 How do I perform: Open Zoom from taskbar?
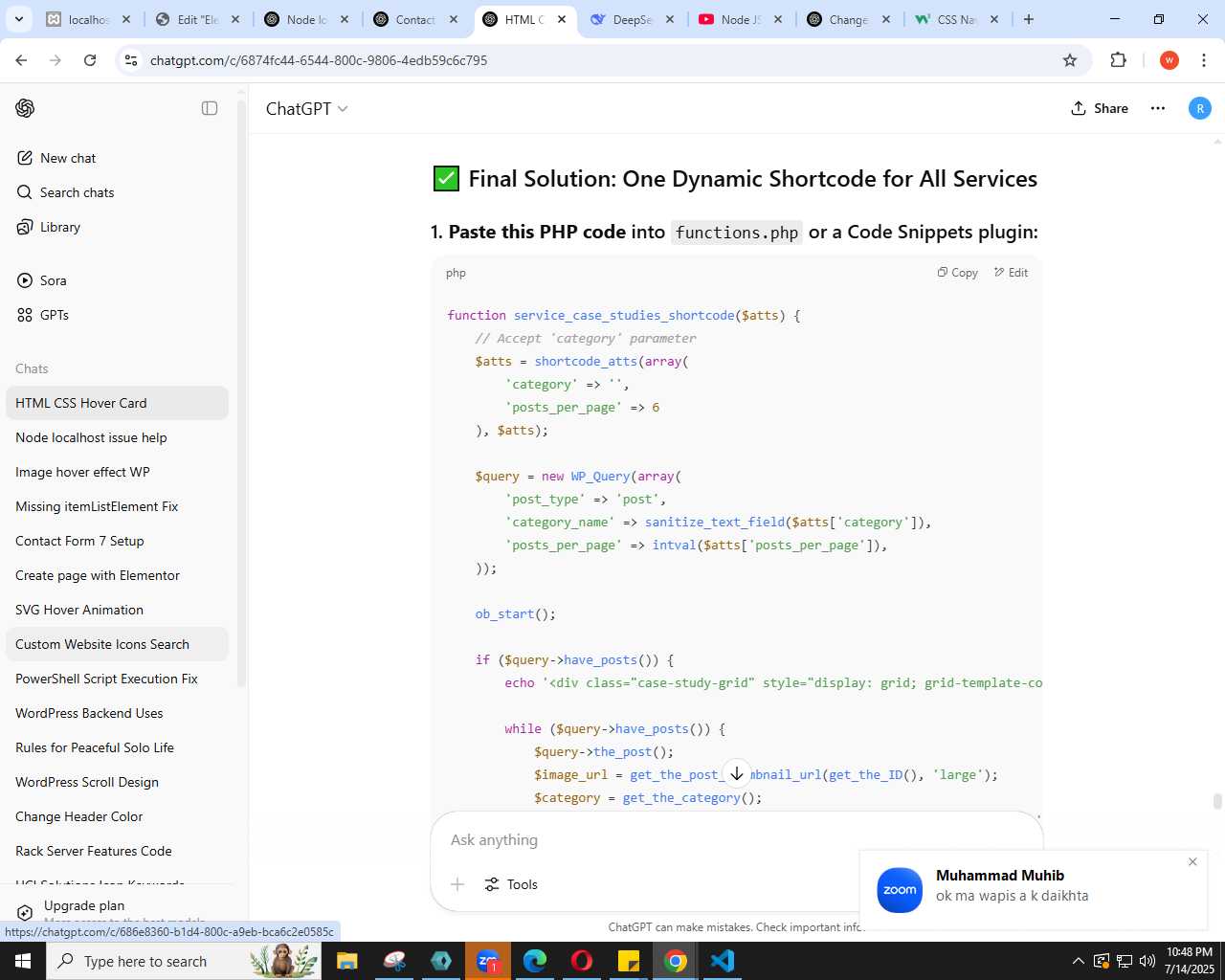(487, 961)
